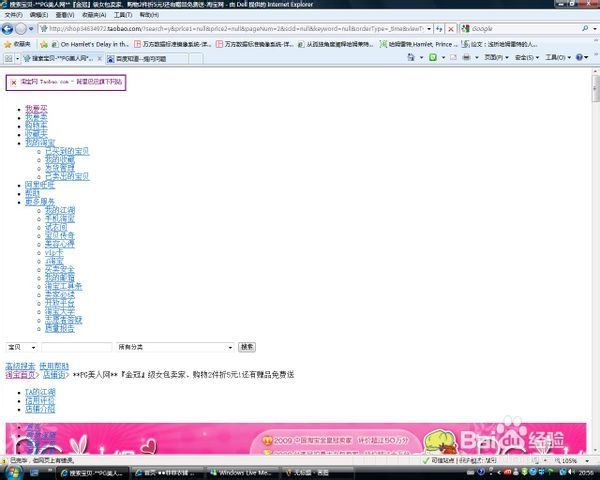Stop loading with the red X button

click(451, 29)
